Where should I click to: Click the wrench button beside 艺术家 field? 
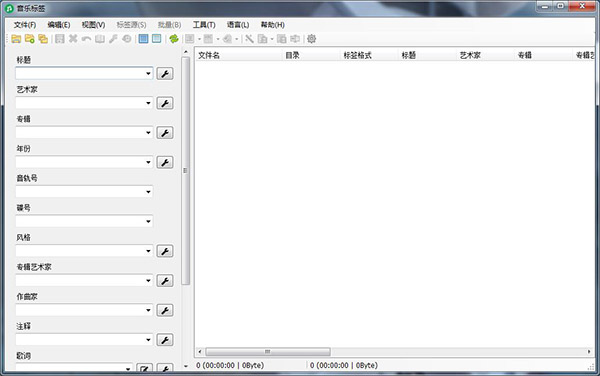(165, 103)
